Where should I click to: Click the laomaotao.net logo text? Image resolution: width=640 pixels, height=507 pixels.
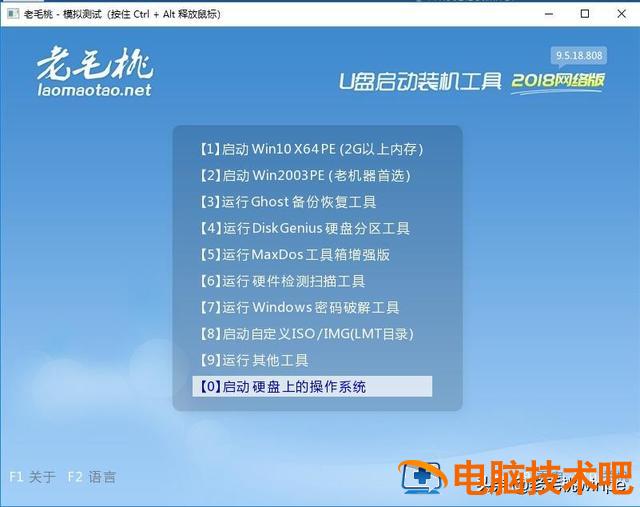pyautogui.click(x=94, y=90)
